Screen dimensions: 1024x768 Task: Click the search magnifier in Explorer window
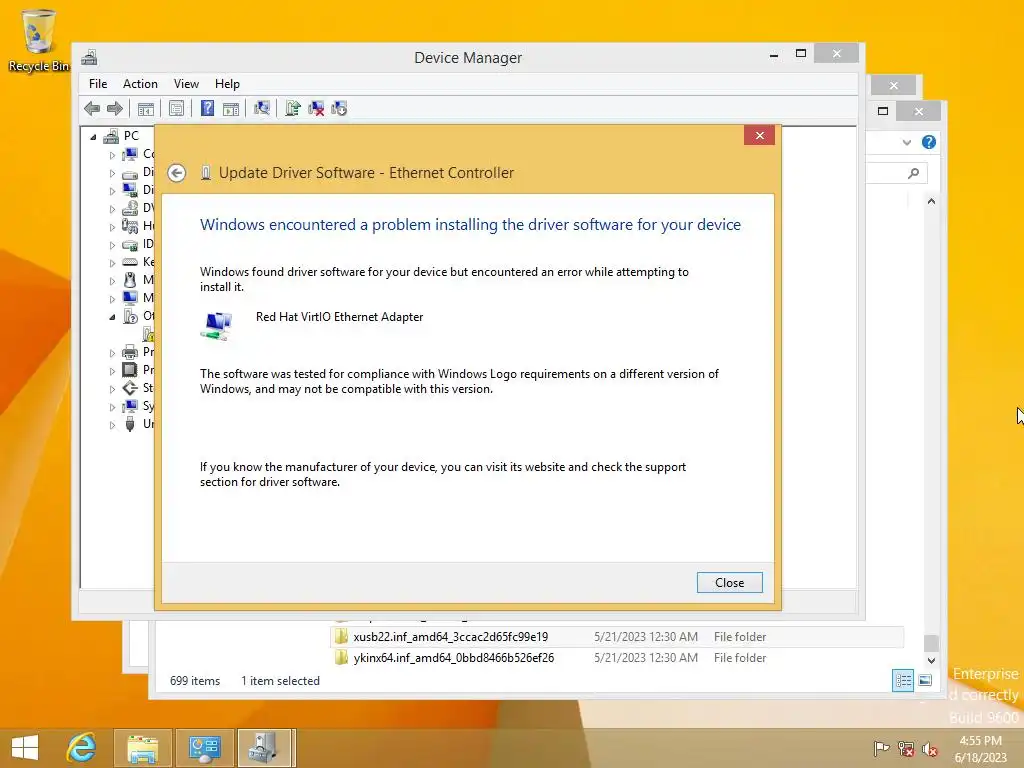pyautogui.click(x=914, y=173)
